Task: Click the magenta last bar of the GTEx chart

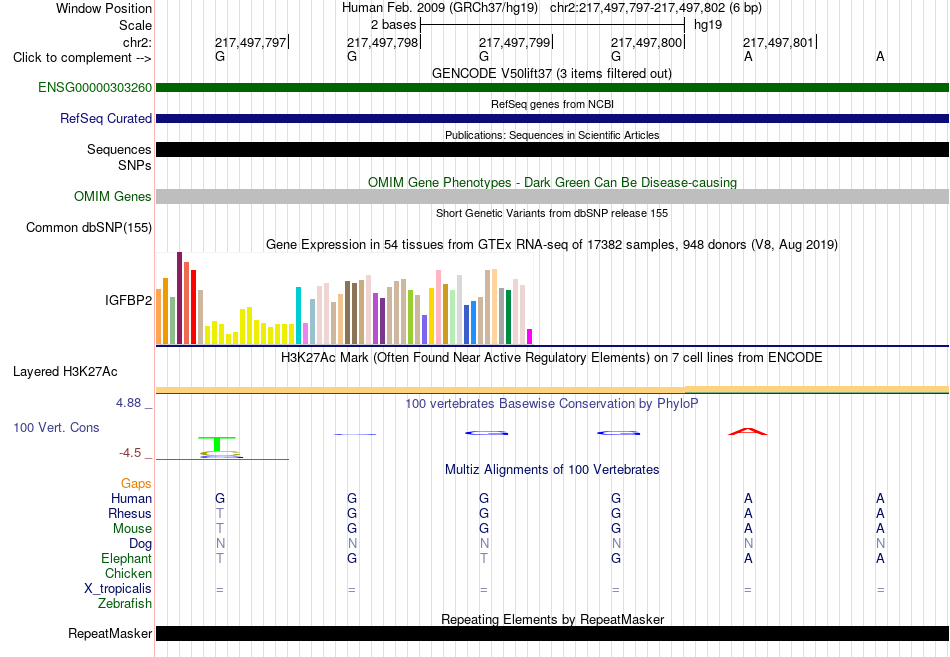Action: pyautogui.click(x=530, y=336)
